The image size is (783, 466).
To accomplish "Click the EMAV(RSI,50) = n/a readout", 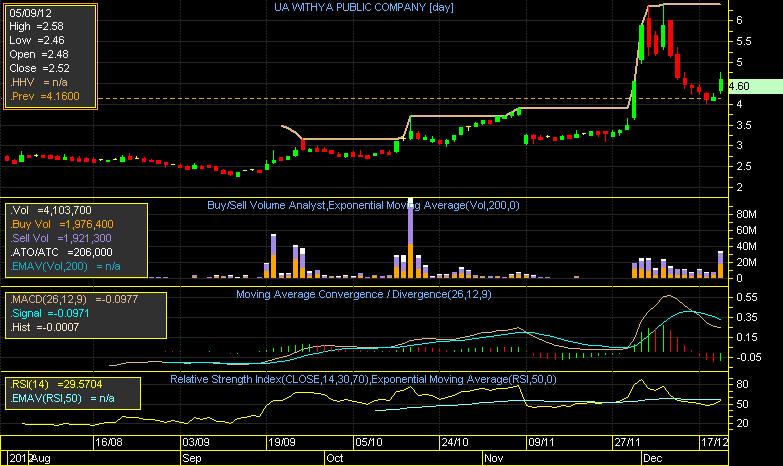I will click(62, 398).
